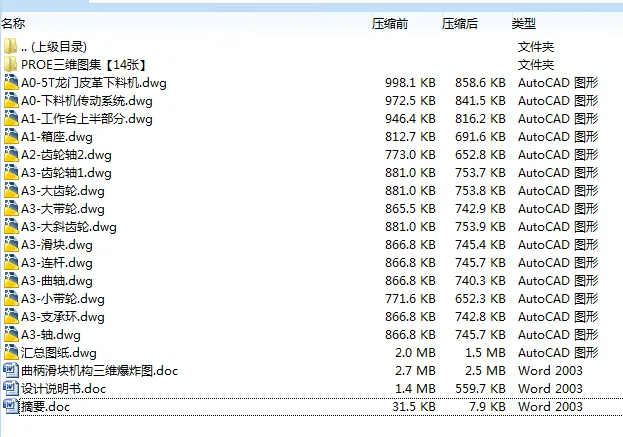Click icon of A3-连杆.dwg
The width and height of the screenshot is (623, 437).
tap(11, 263)
